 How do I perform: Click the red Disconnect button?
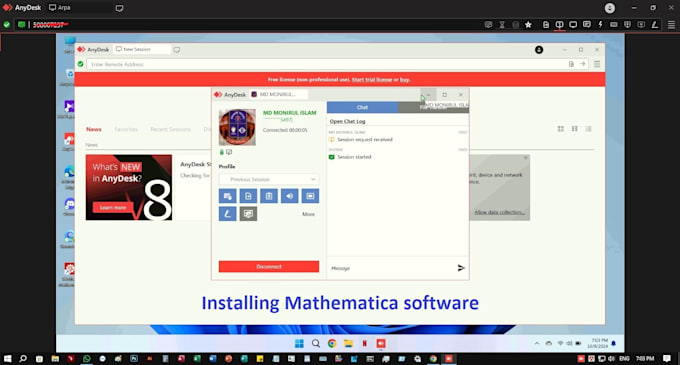(269, 267)
